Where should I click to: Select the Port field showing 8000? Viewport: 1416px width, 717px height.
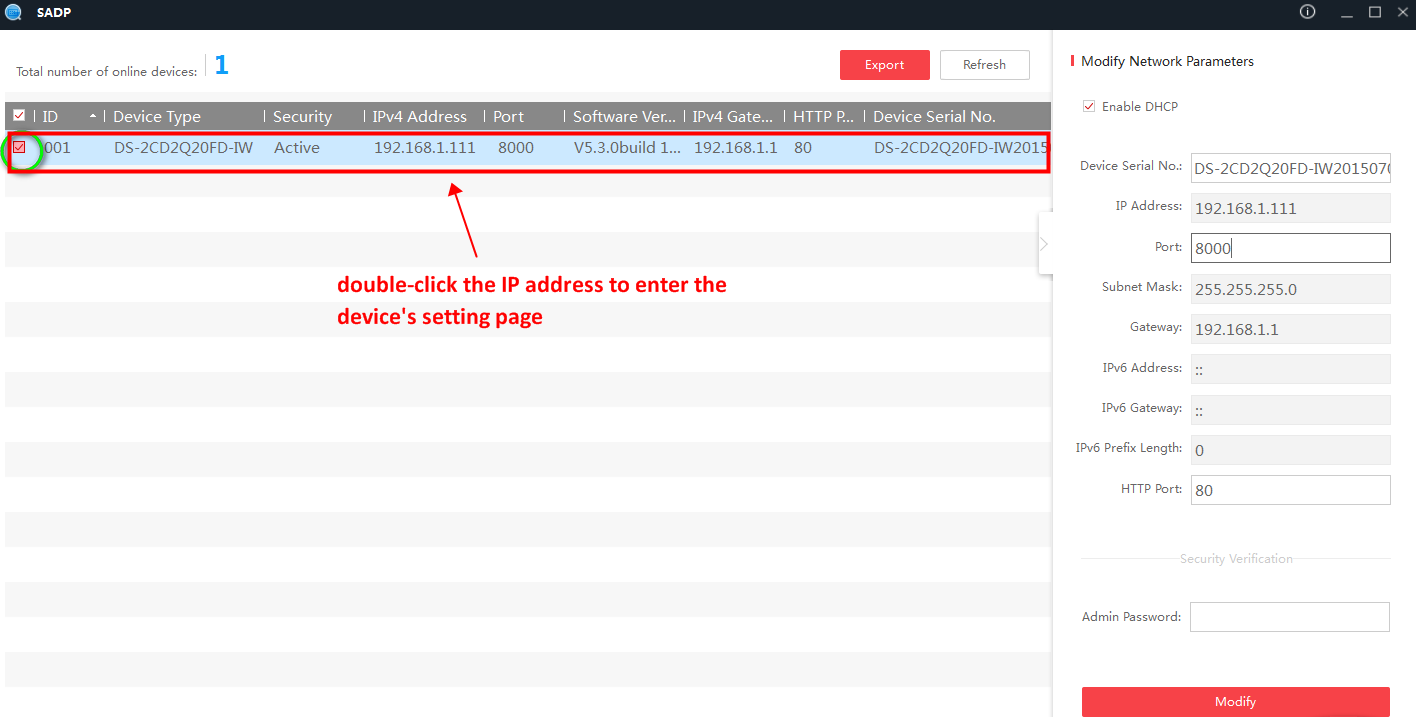coord(1290,247)
